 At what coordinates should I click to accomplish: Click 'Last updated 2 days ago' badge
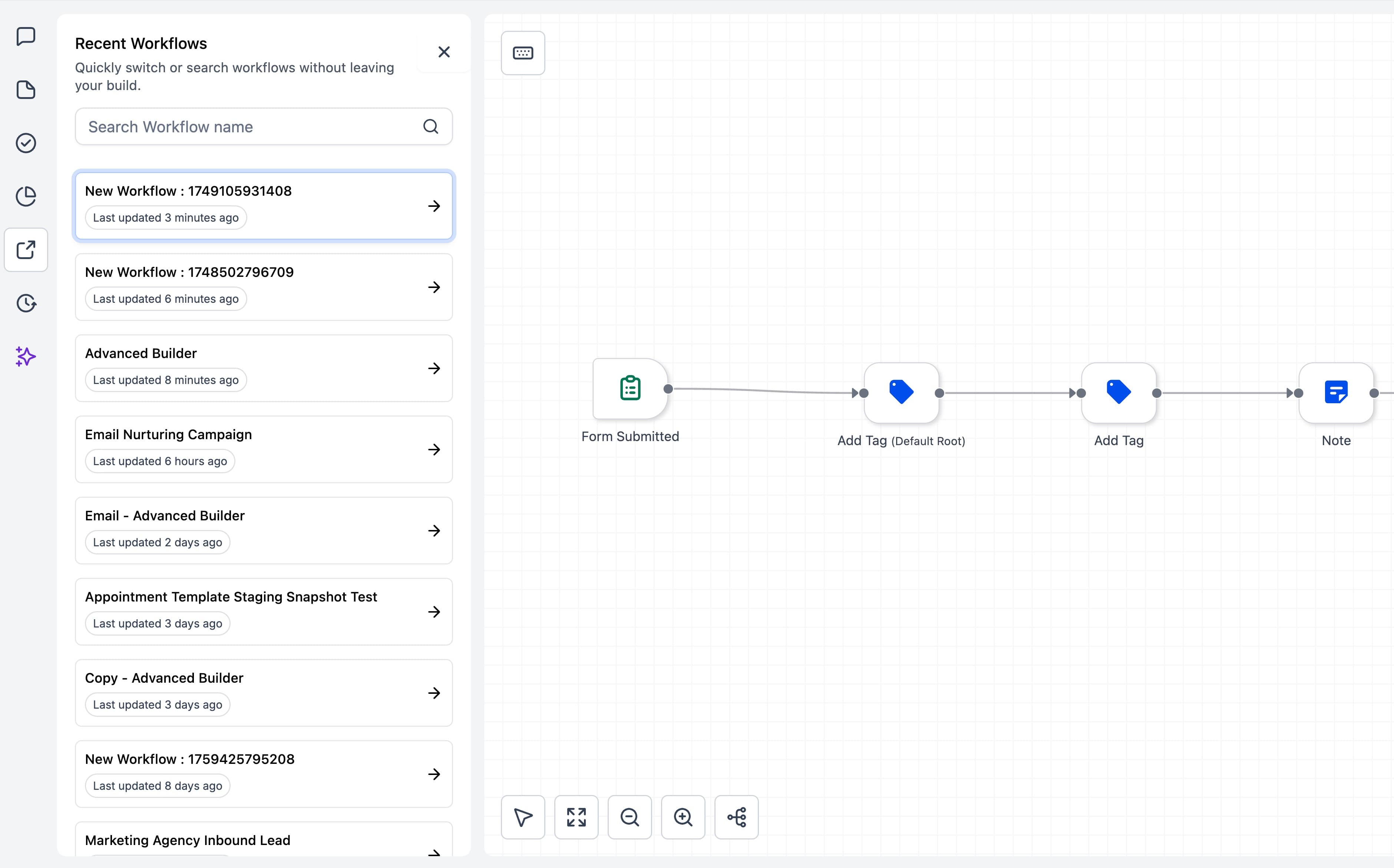(x=157, y=543)
